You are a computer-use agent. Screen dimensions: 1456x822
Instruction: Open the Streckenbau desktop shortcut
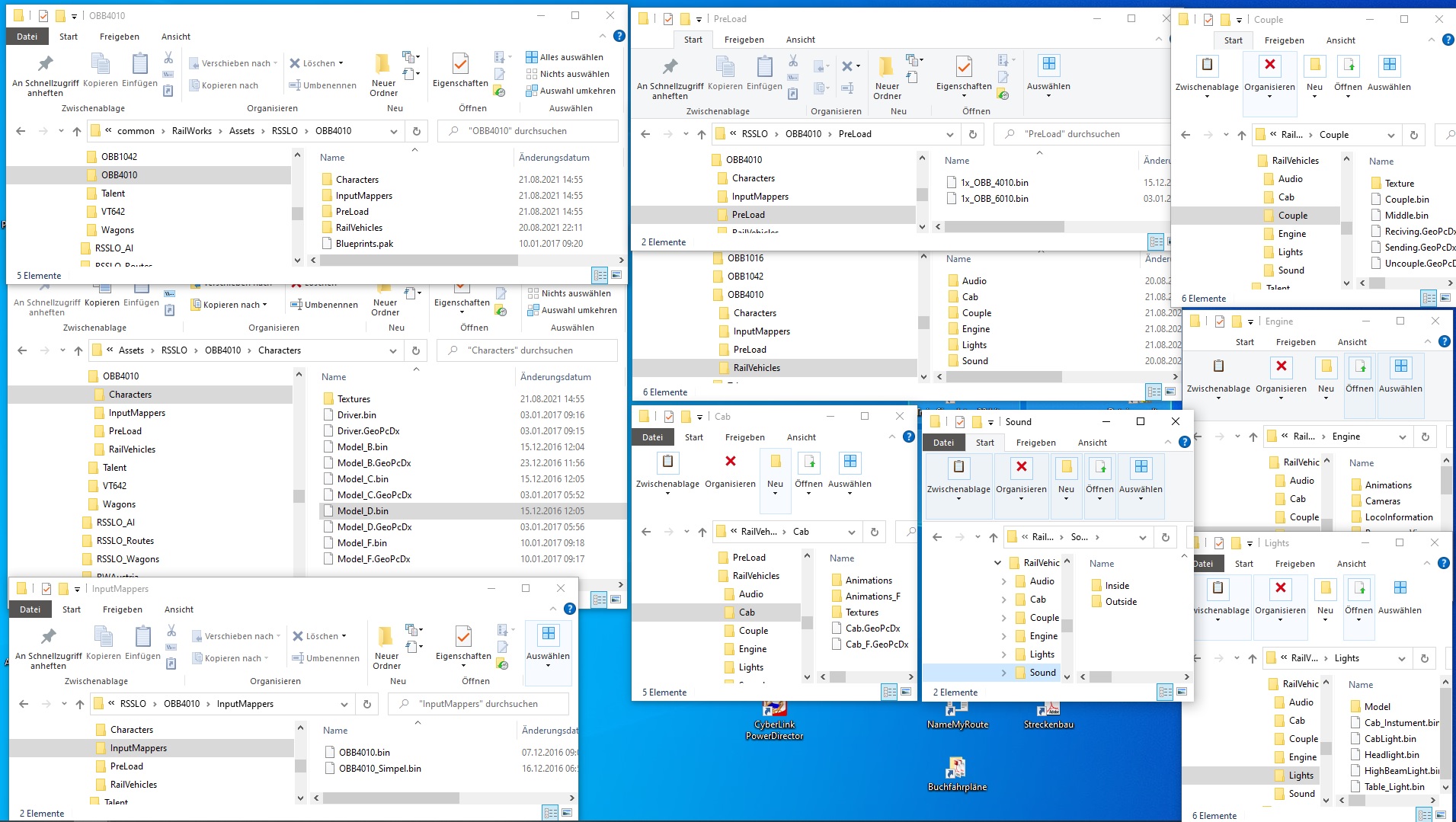(1048, 710)
